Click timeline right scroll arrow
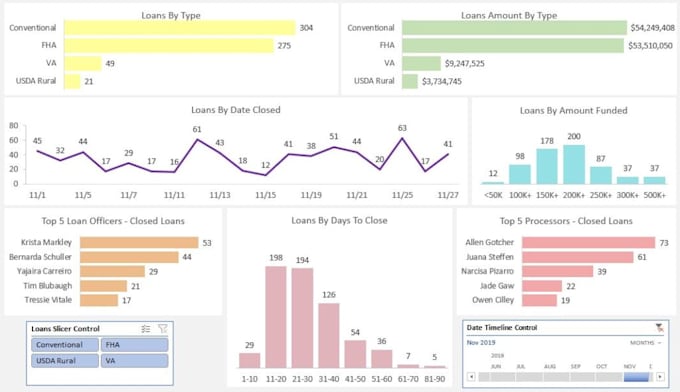 [x=660, y=376]
